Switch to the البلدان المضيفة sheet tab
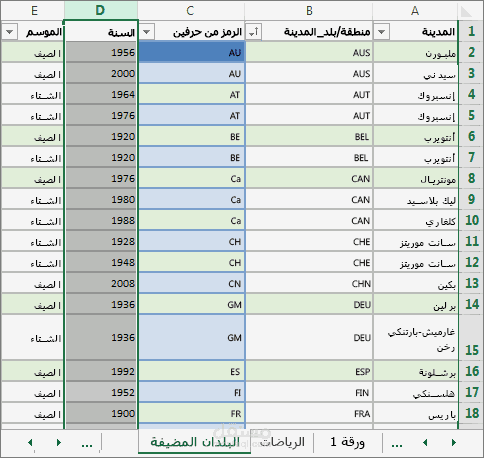The image size is (484, 458). click(195, 442)
